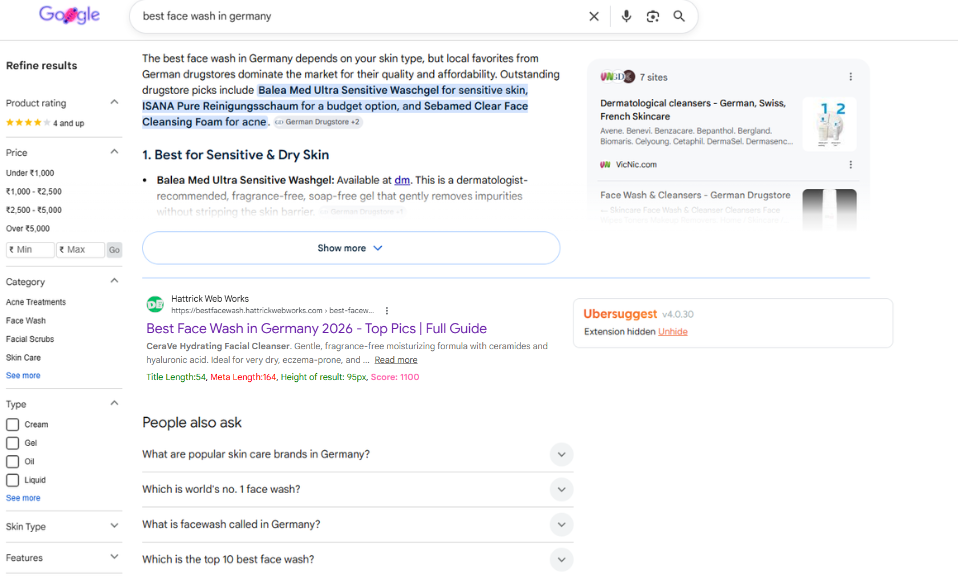958x578 pixels.
Task: Click See more under Category
Action: 23,376
